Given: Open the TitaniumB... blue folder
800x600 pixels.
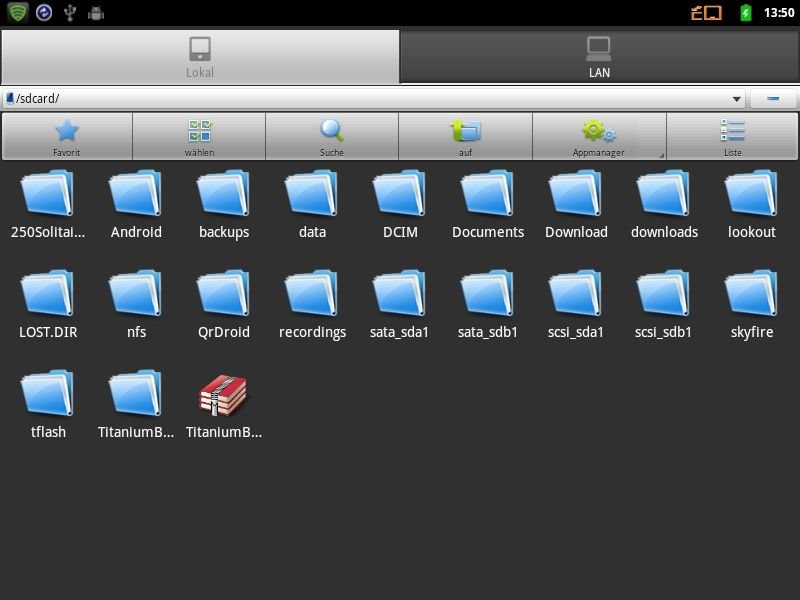Looking at the screenshot, I should [x=136, y=405].
